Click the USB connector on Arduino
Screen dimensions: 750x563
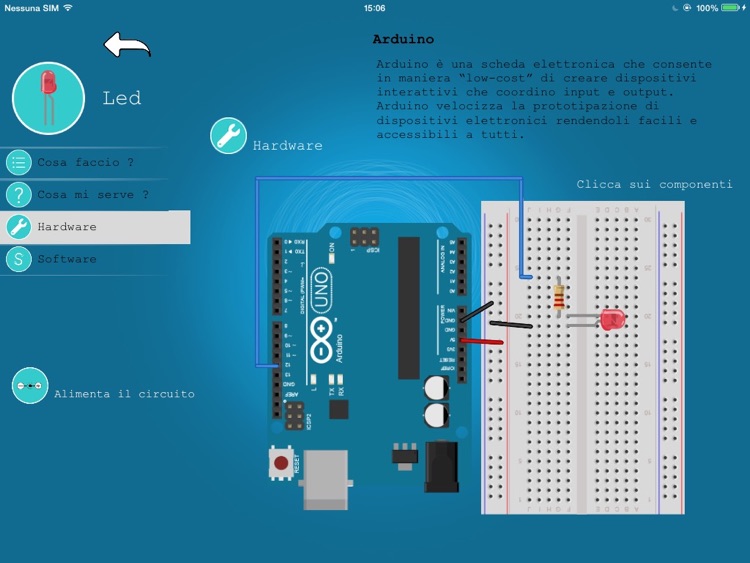326,479
